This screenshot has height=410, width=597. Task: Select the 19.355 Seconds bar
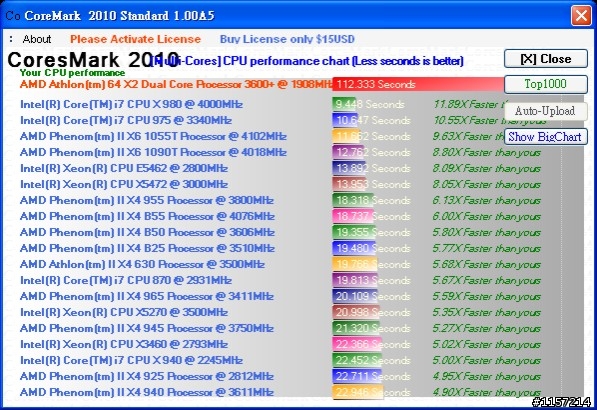(354, 232)
